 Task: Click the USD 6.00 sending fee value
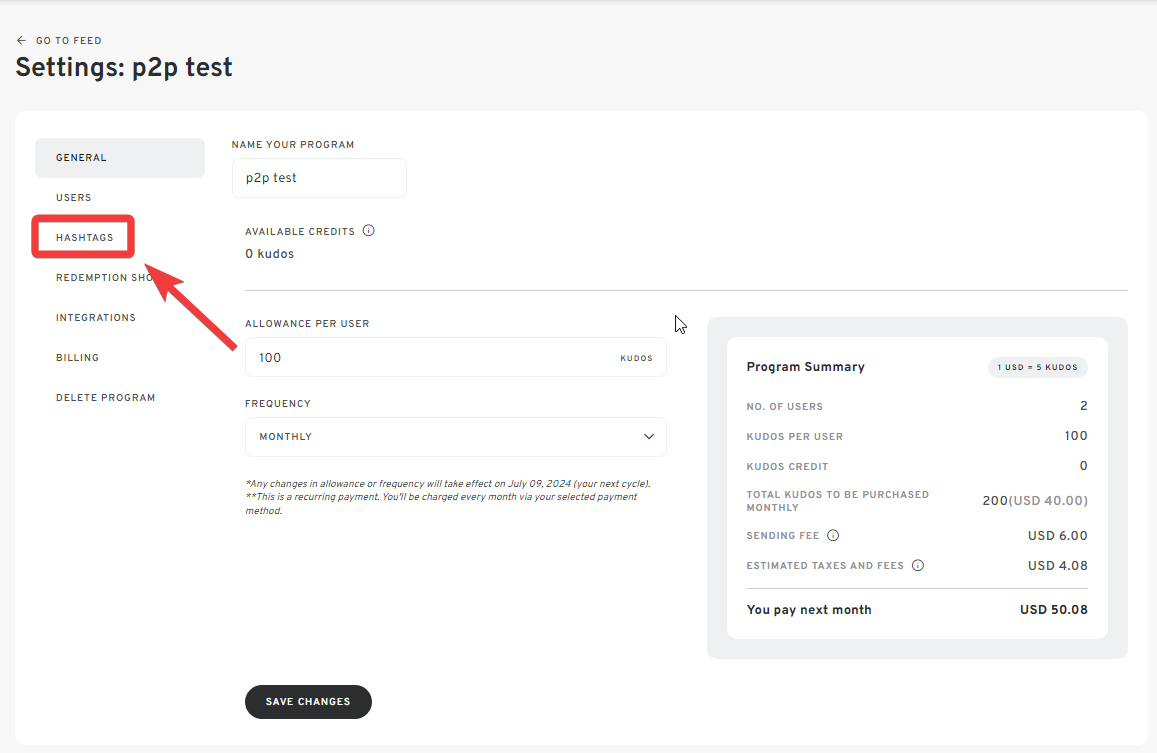(x=1057, y=535)
